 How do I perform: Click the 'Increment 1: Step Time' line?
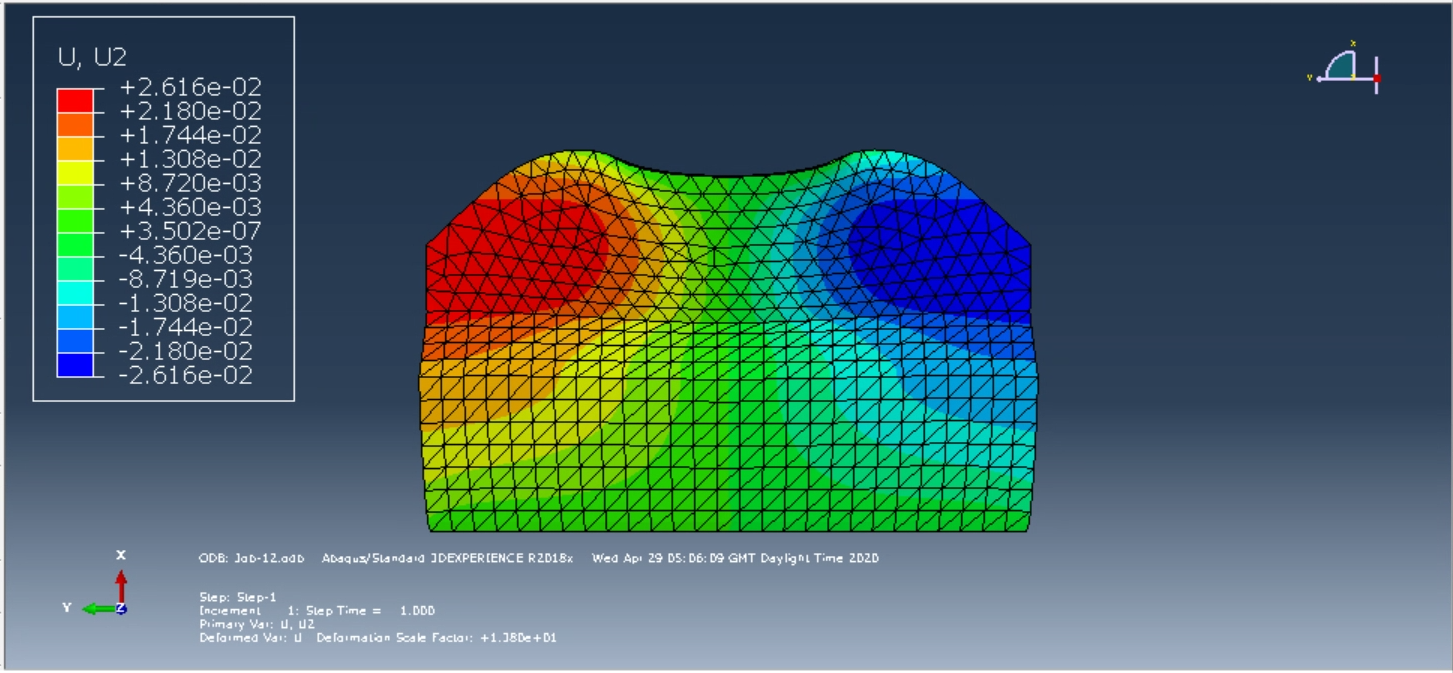click(x=317, y=610)
